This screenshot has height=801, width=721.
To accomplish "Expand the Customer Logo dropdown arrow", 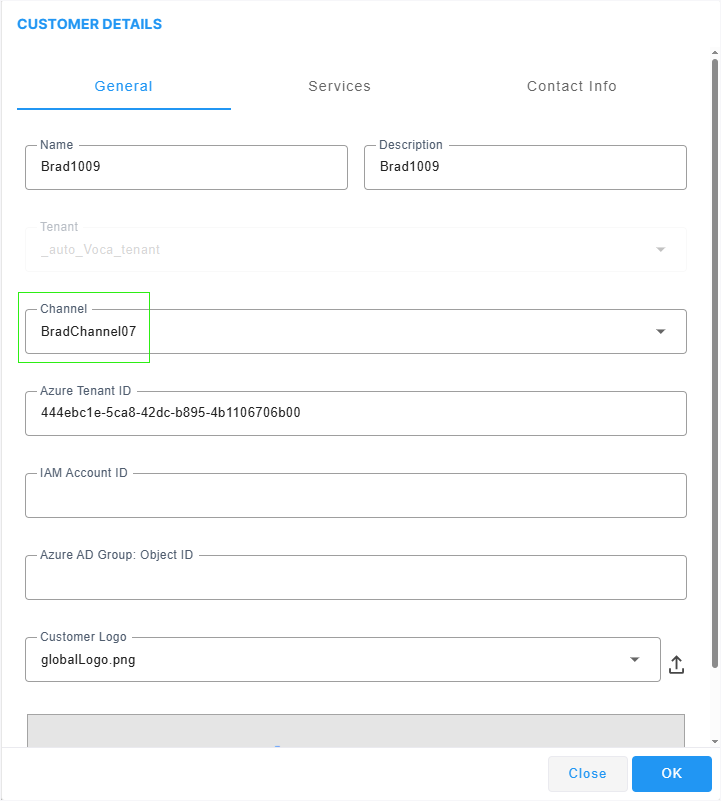I will point(634,660).
